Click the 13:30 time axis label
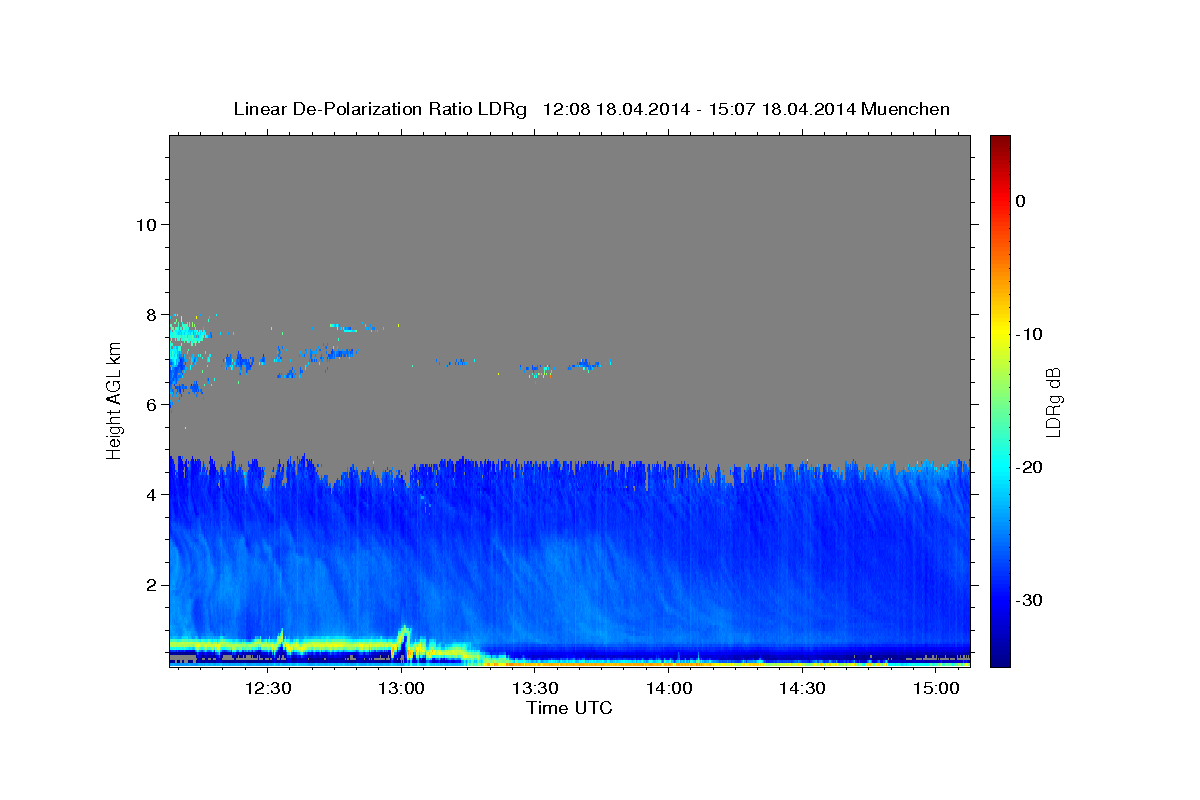The height and width of the screenshot is (800, 1200). click(535, 688)
